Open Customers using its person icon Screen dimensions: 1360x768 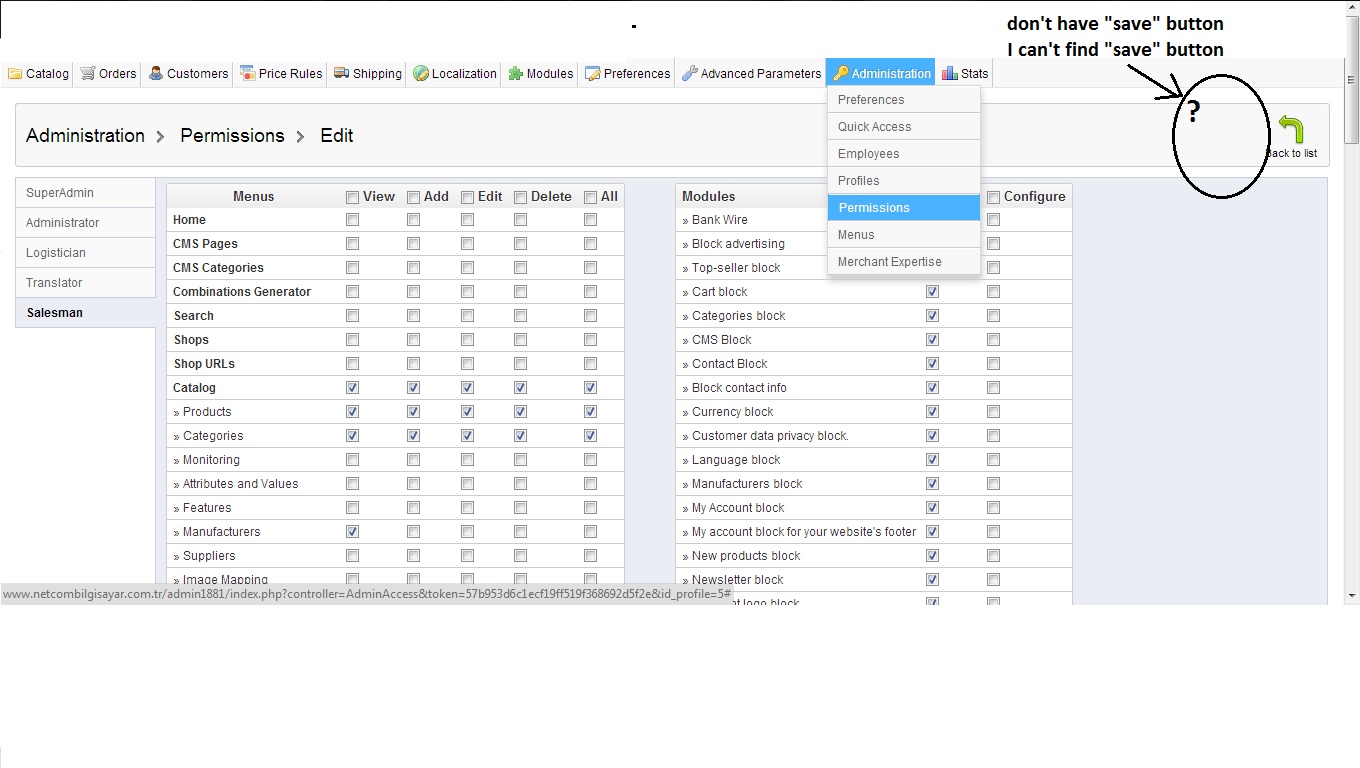(156, 73)
